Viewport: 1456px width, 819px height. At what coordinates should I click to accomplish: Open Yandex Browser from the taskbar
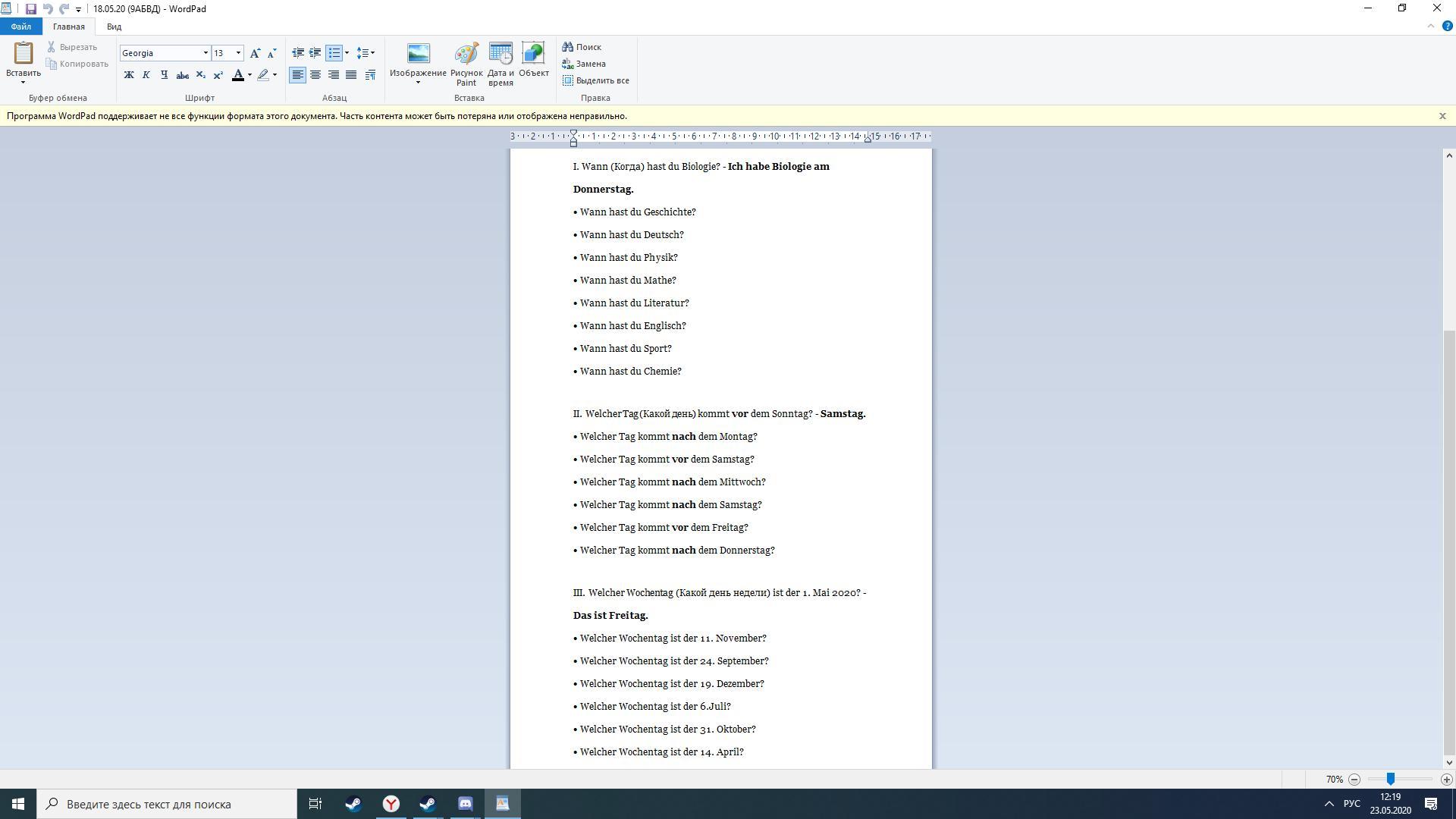point(391,804)
